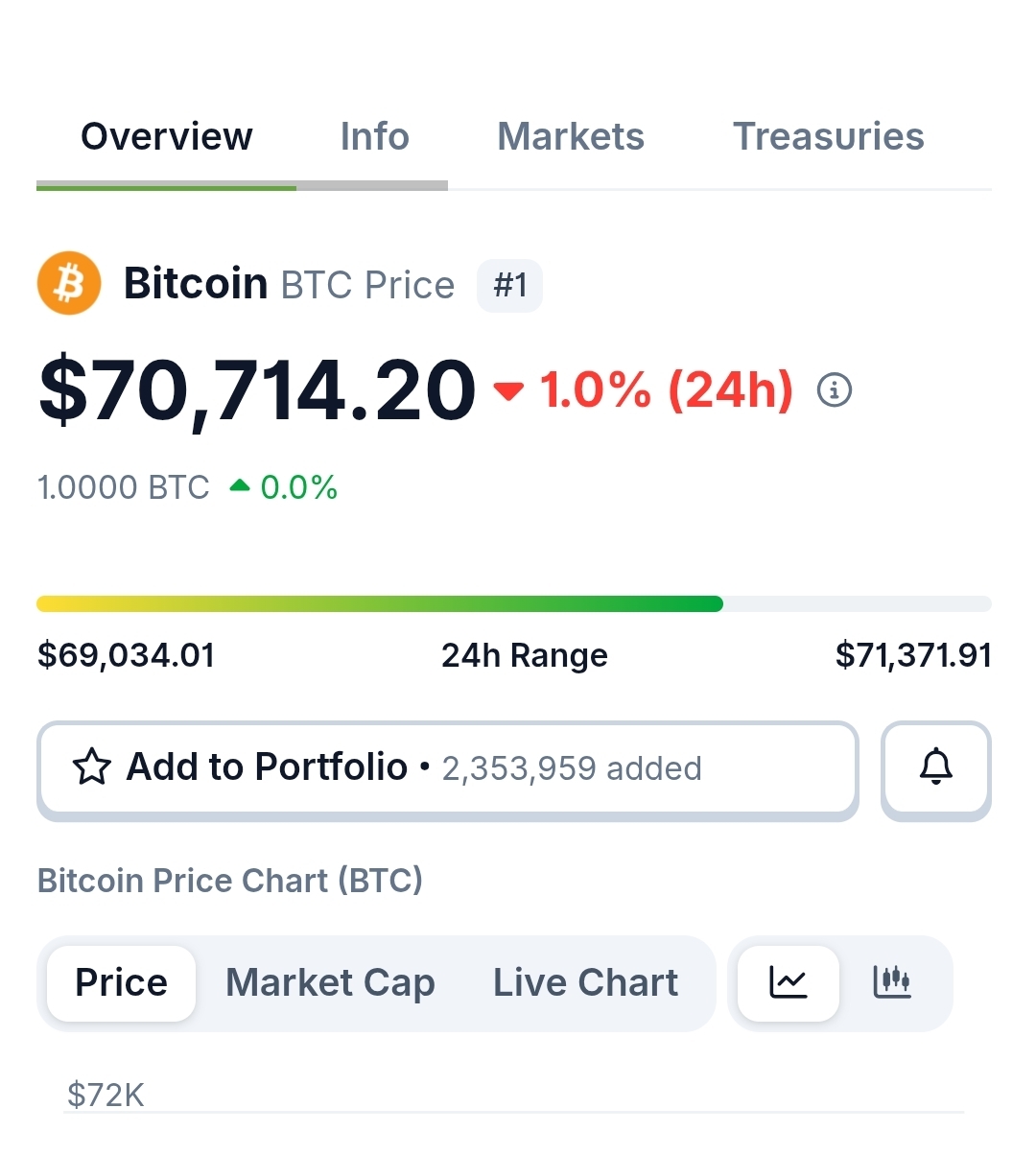Click the star icon in Add to Portfolio
The image size is (1036, 1155).
[x=92, y=767]
